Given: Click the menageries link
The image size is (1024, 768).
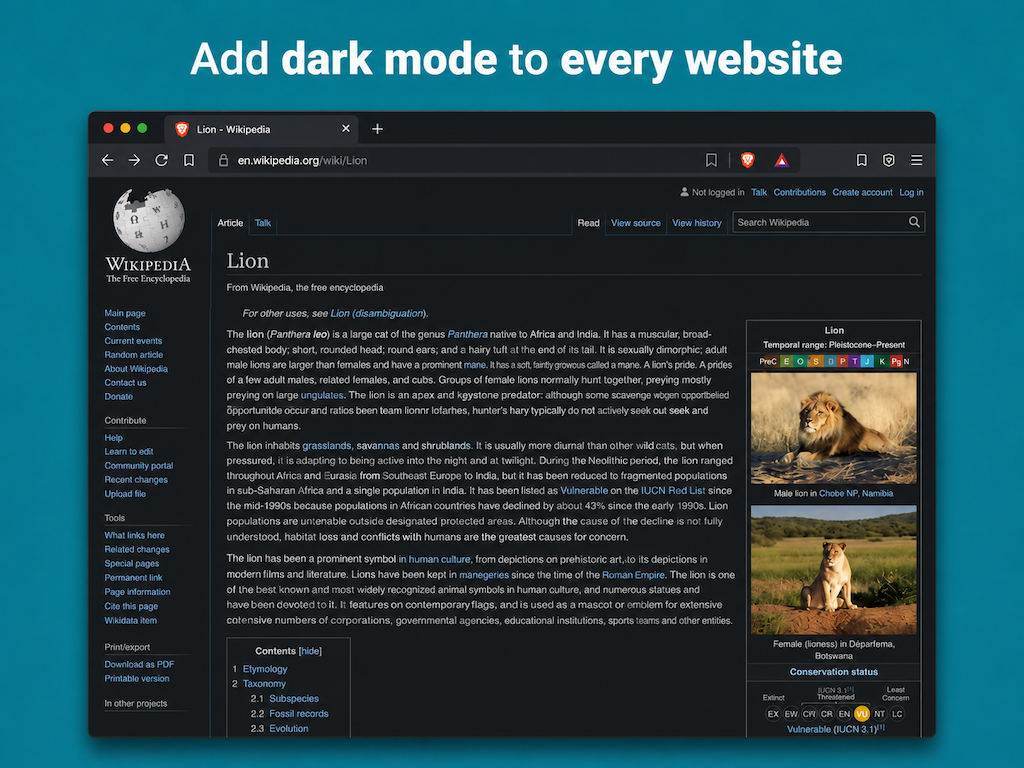Looking at the screenshot, I should coord(484,575).
